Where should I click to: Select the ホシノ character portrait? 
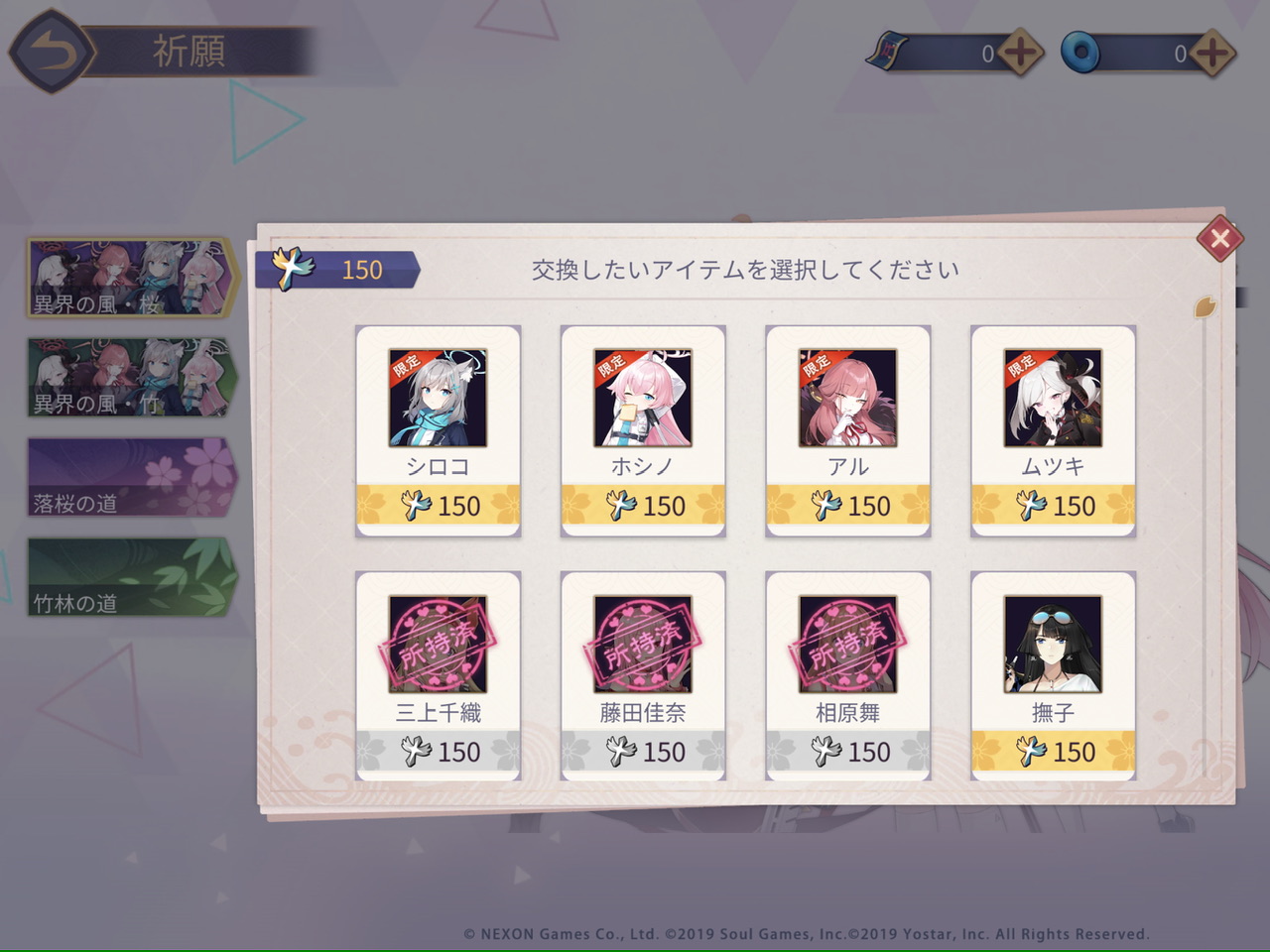(x=643, y=398)
